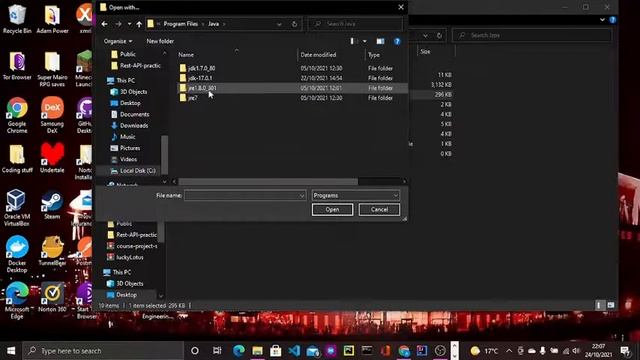Open Google Chrome desktop icon

tap(17, 116)
